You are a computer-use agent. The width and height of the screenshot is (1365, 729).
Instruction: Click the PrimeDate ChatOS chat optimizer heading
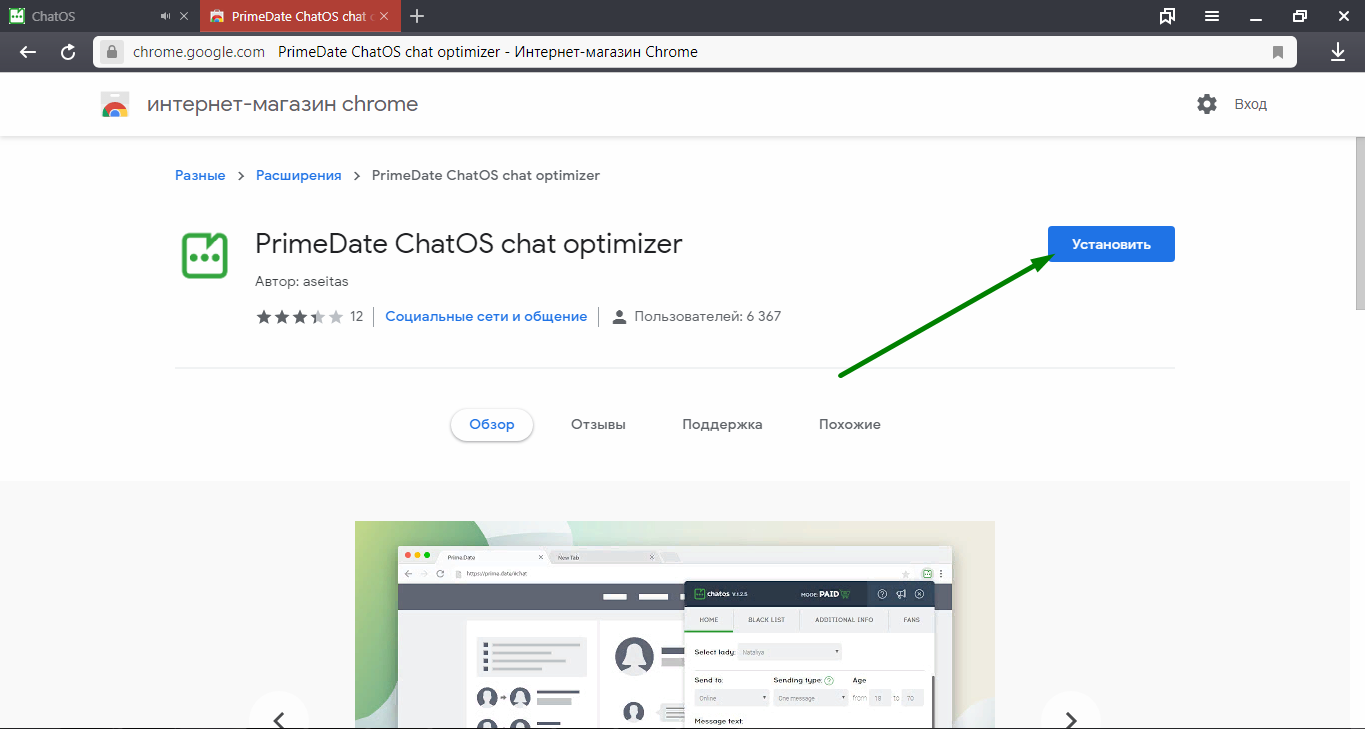pyautogui.click(x=469, y=244)
